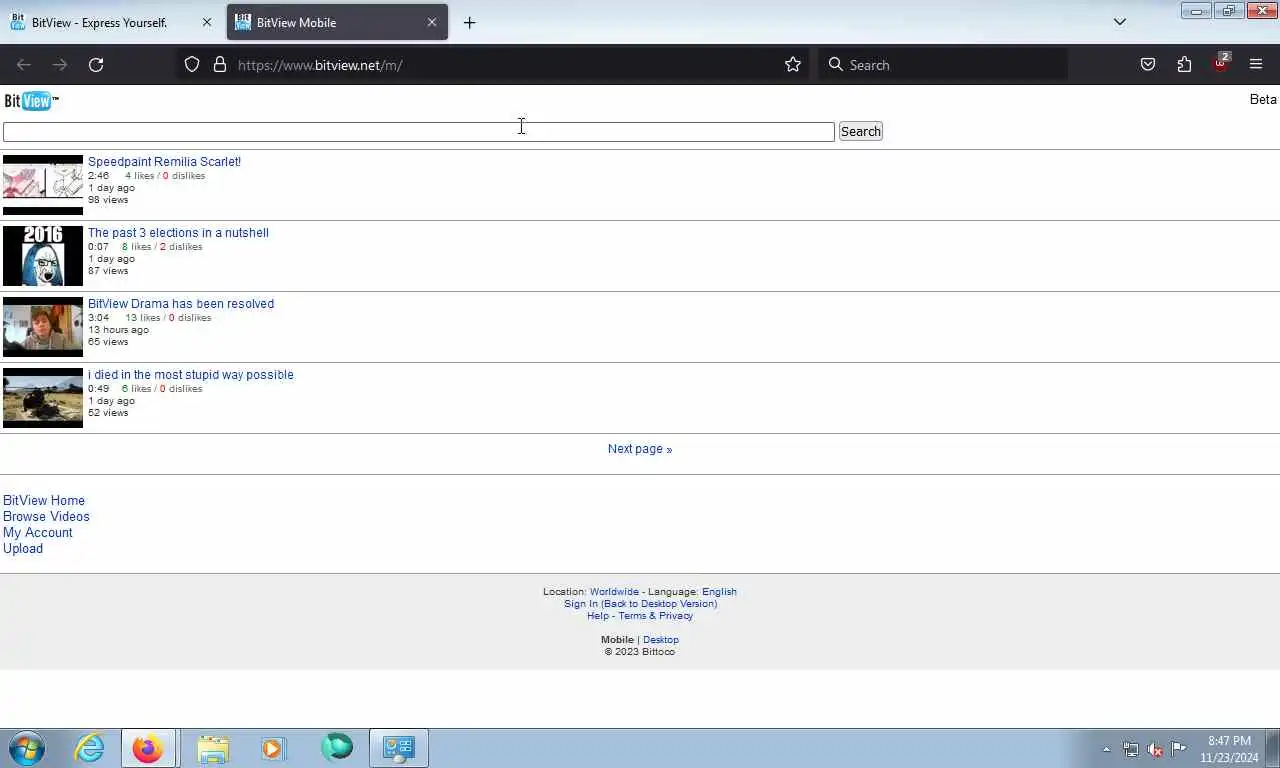Click the padlock site security icon
The height and width of the screenshot is (768, 1280).
coord(220,65)
